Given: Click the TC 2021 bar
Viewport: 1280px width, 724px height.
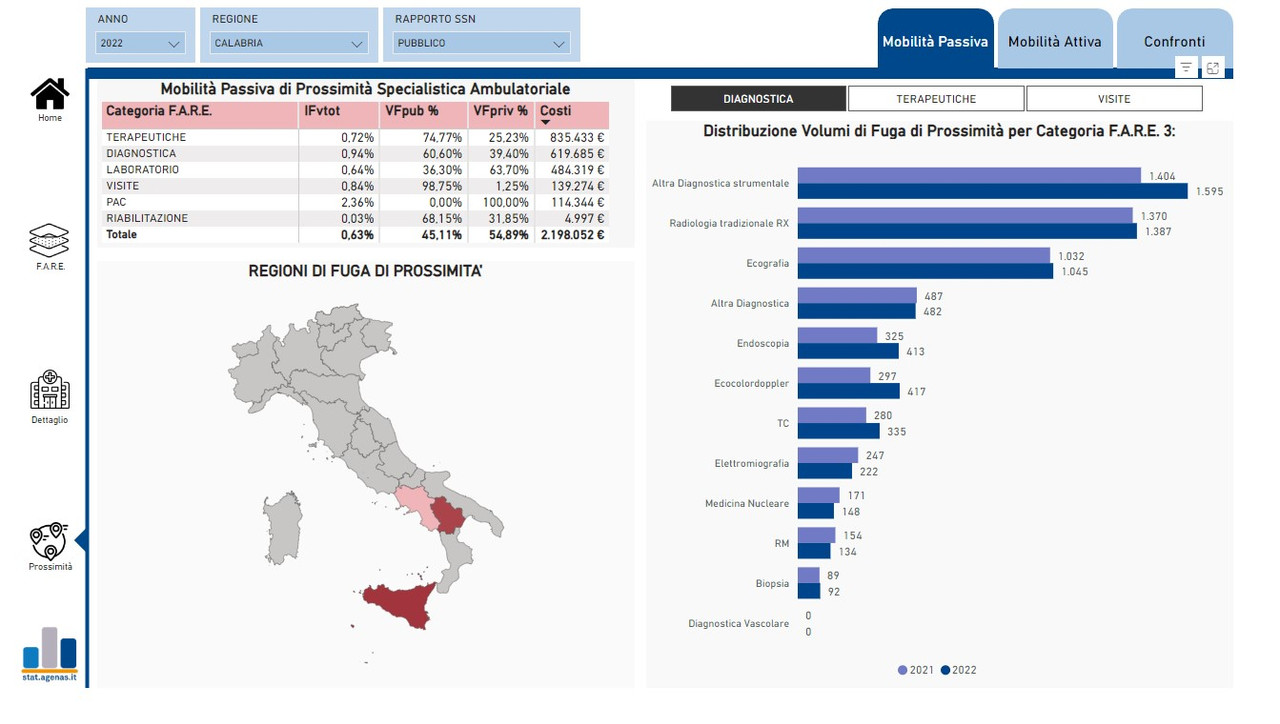Looking at the screenshot, I should coord(832,415).
